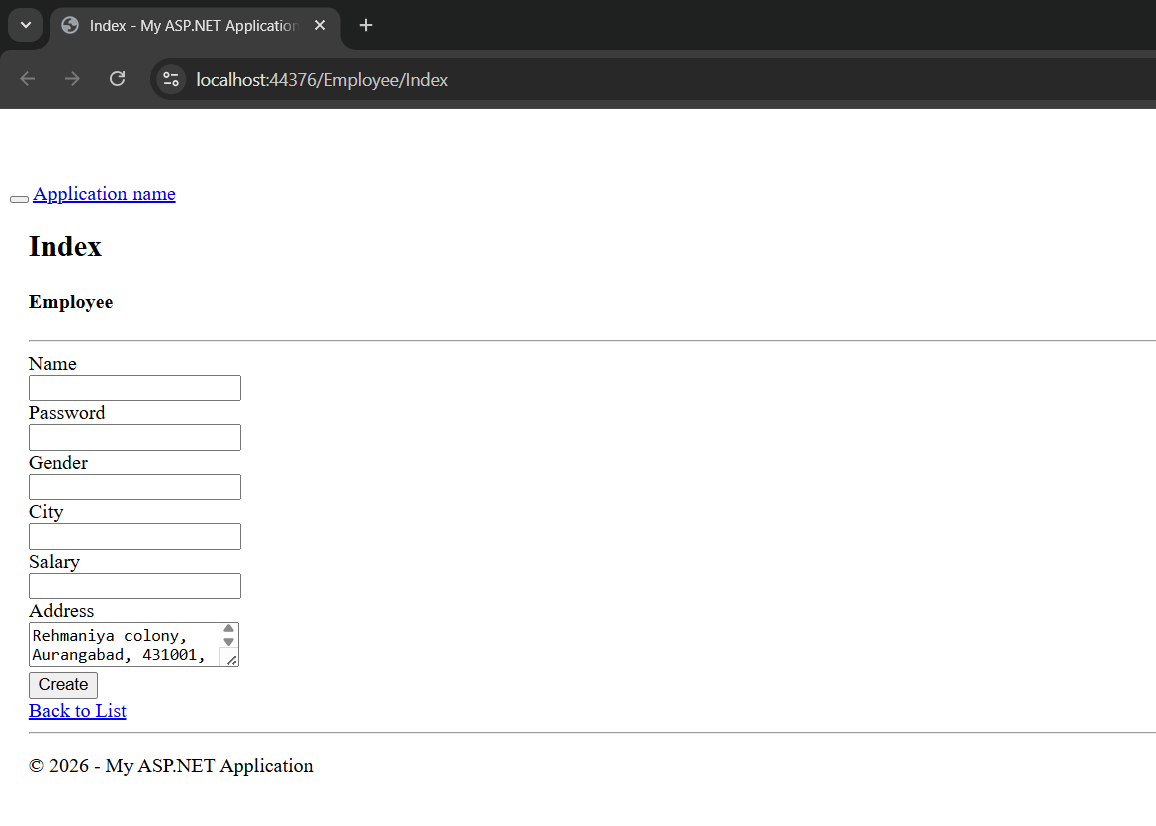Select the Index - My ASP.NET Application tab

coord(190,25)
